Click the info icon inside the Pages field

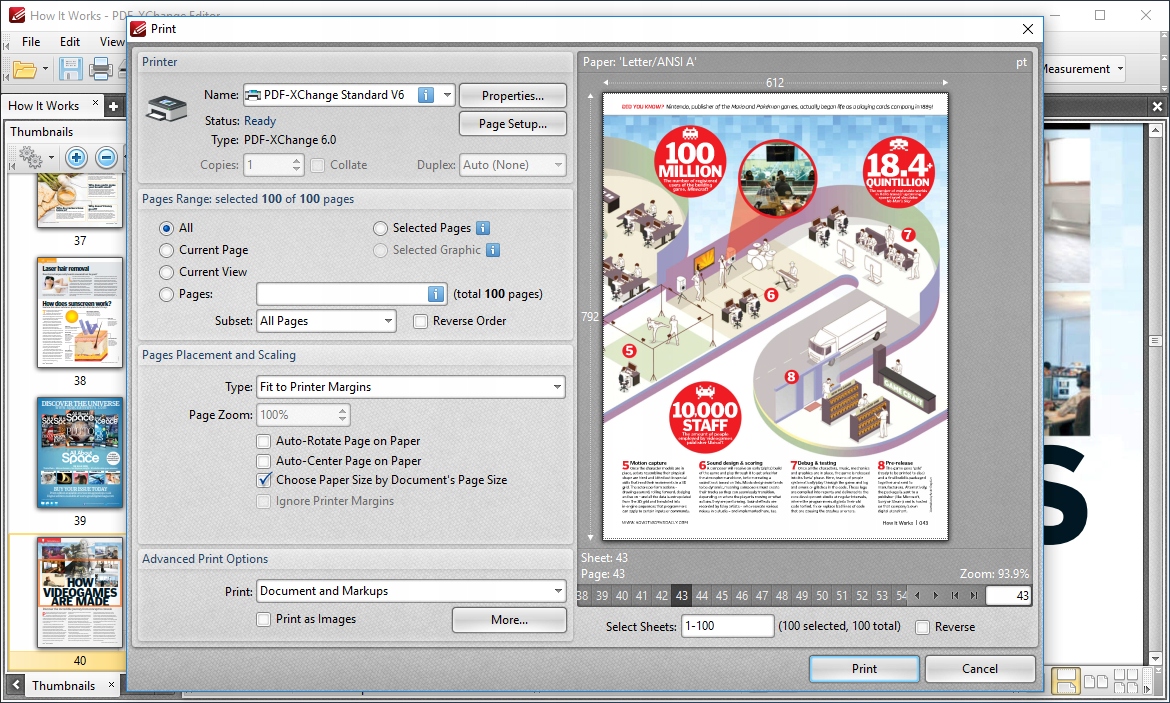coord(436,294)
